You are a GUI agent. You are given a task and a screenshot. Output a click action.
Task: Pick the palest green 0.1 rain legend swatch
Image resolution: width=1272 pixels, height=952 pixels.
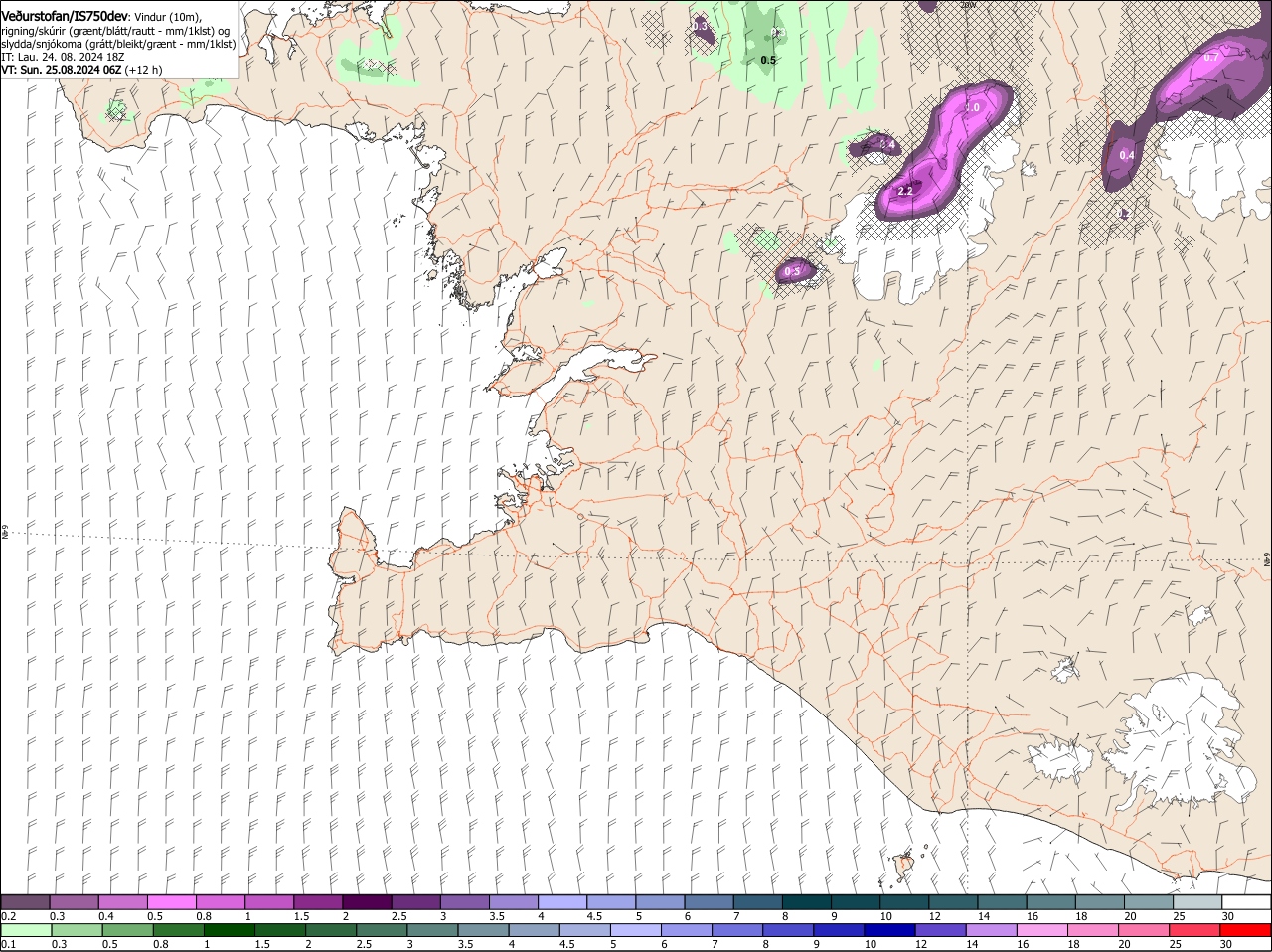[26, 931]
